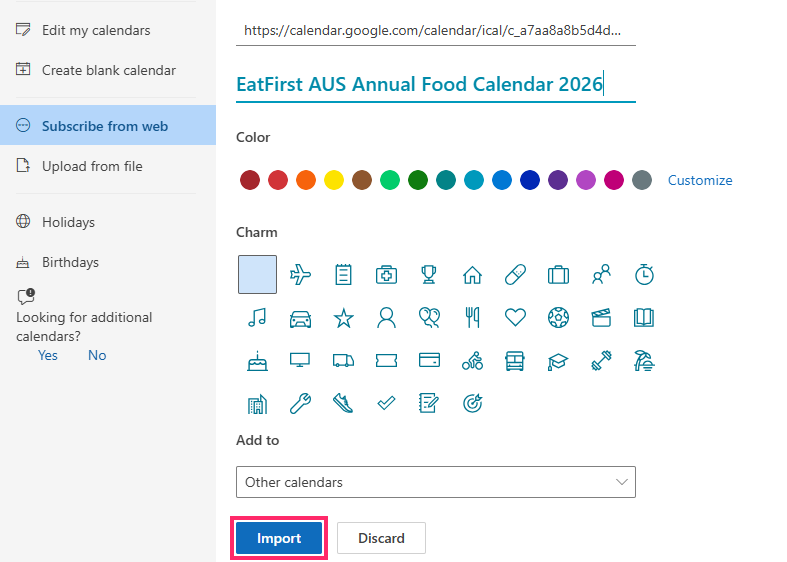The image size is (787, 562).
Task: Choose the balloons charm icon
Action: (x=429, y=318)
